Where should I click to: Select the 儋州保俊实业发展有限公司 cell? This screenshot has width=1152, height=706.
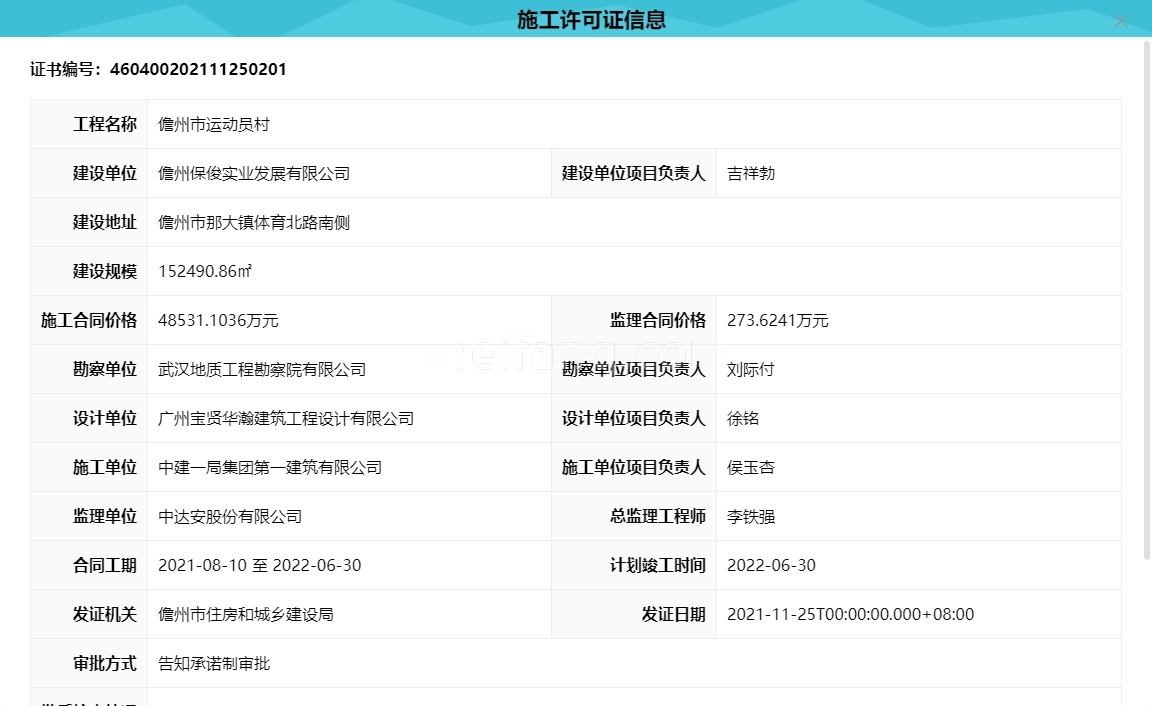(254, 174)
